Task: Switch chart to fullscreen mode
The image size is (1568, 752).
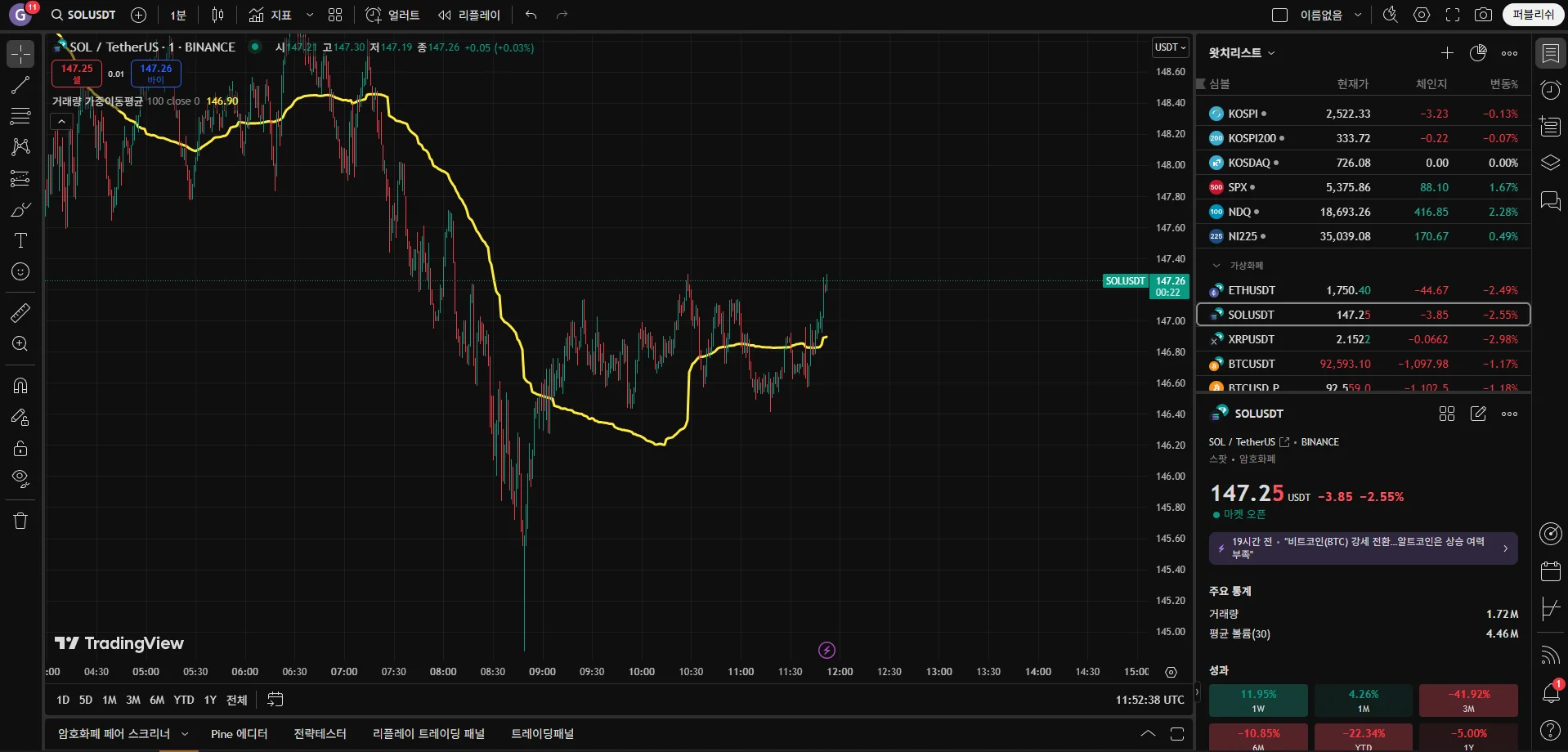Action: (x=1453, y=15)
